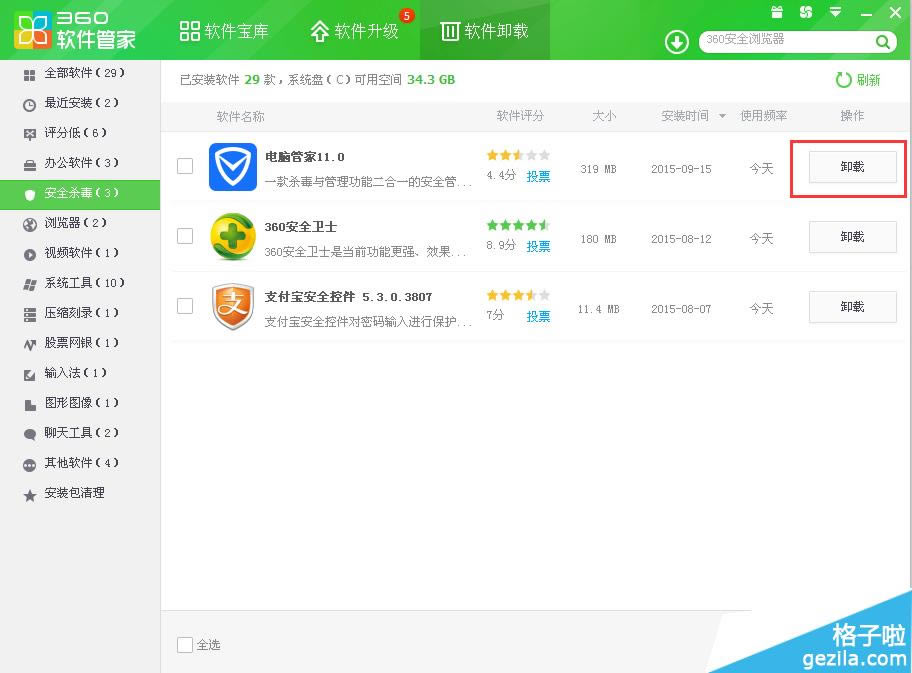Tick the checkbox for 电脑管家11.0
Viewport: 912px width, 673px height.
click(x=185, y=166)
